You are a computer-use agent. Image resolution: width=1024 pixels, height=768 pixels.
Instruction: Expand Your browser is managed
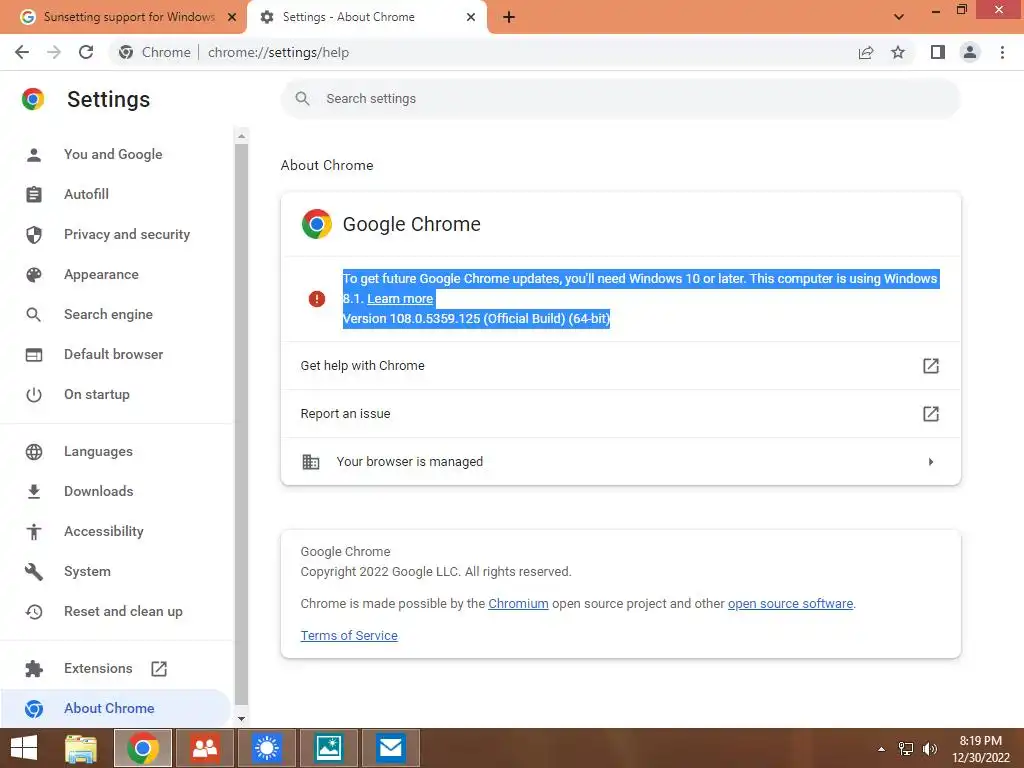620,462
